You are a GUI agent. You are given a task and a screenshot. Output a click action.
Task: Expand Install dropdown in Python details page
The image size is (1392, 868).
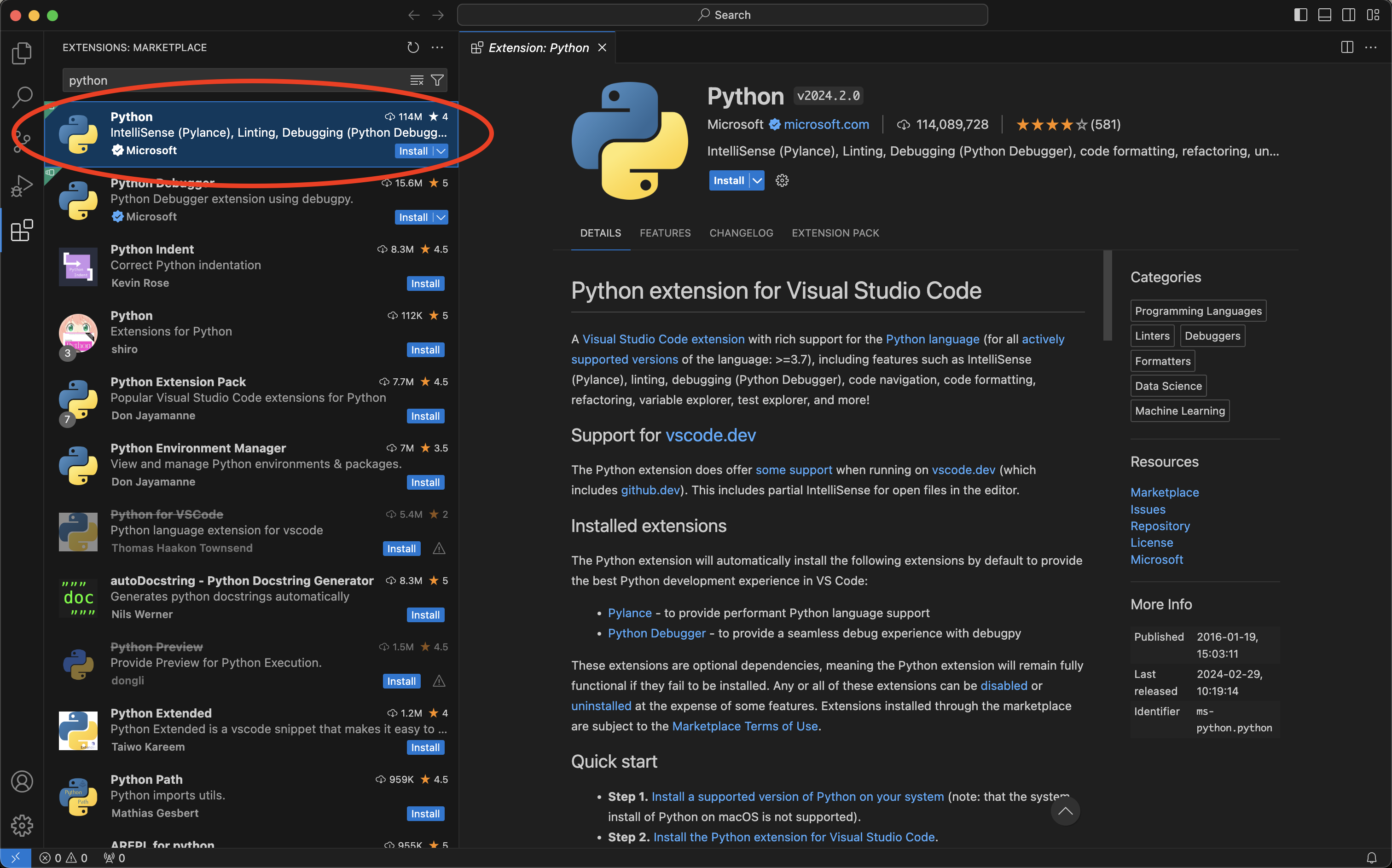click(758, 180)
